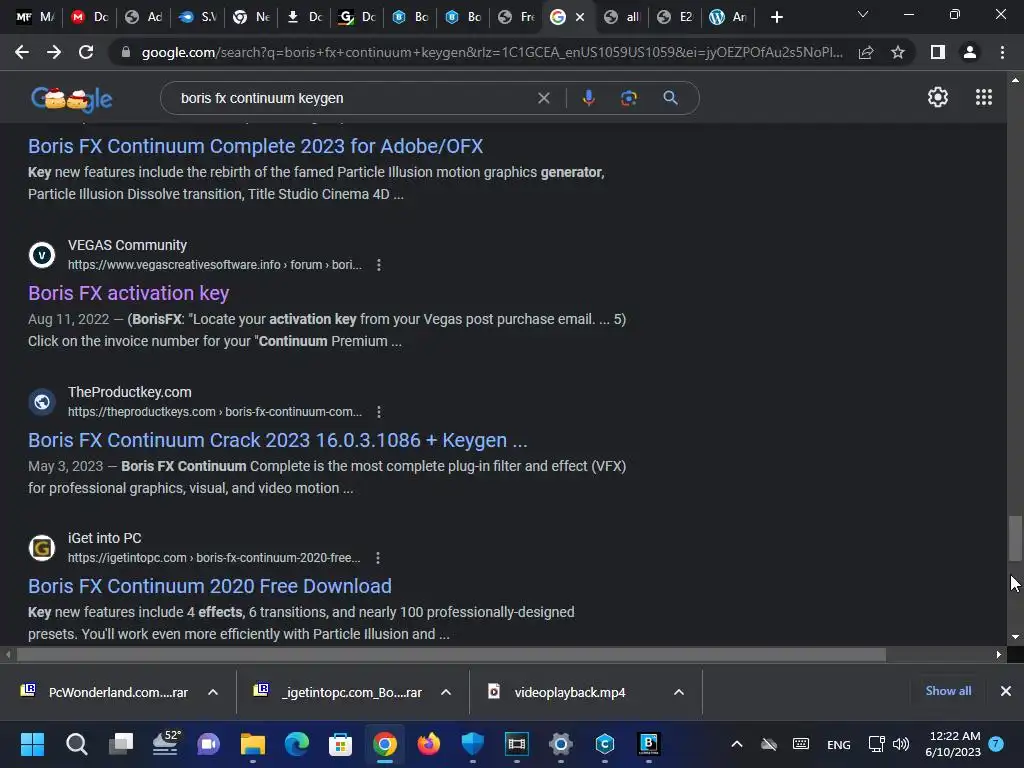The width and height of the screenshot is (1024, 768).
Task: Launch Firefox from taskbar
Action: pos(428,744)
